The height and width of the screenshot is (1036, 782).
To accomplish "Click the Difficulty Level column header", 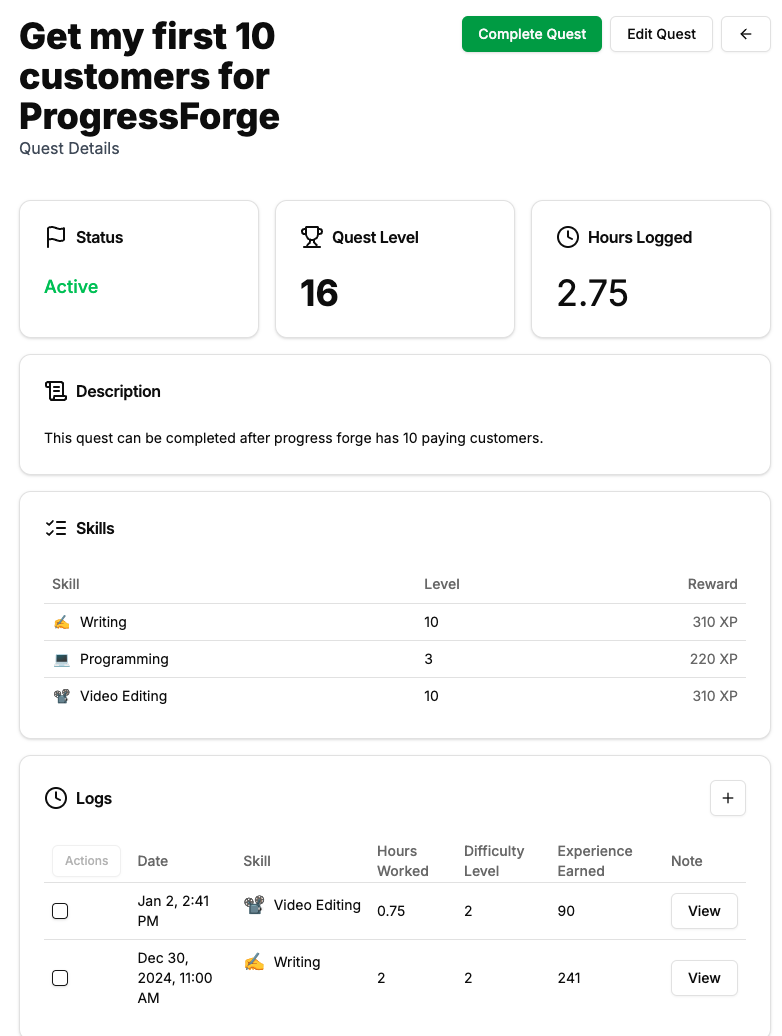I will click(x=494, y=861).
